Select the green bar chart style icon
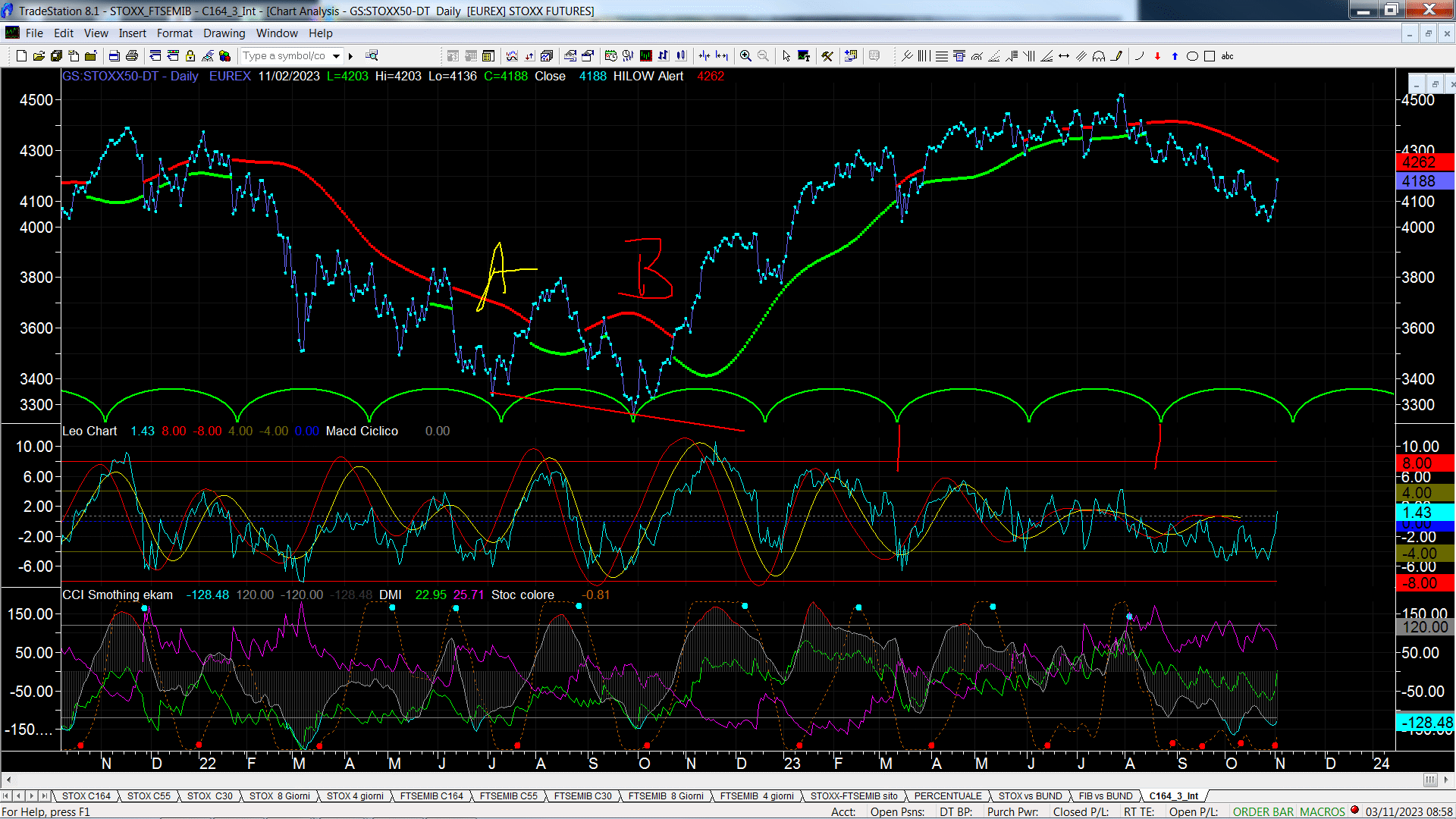 click(645, 56)
